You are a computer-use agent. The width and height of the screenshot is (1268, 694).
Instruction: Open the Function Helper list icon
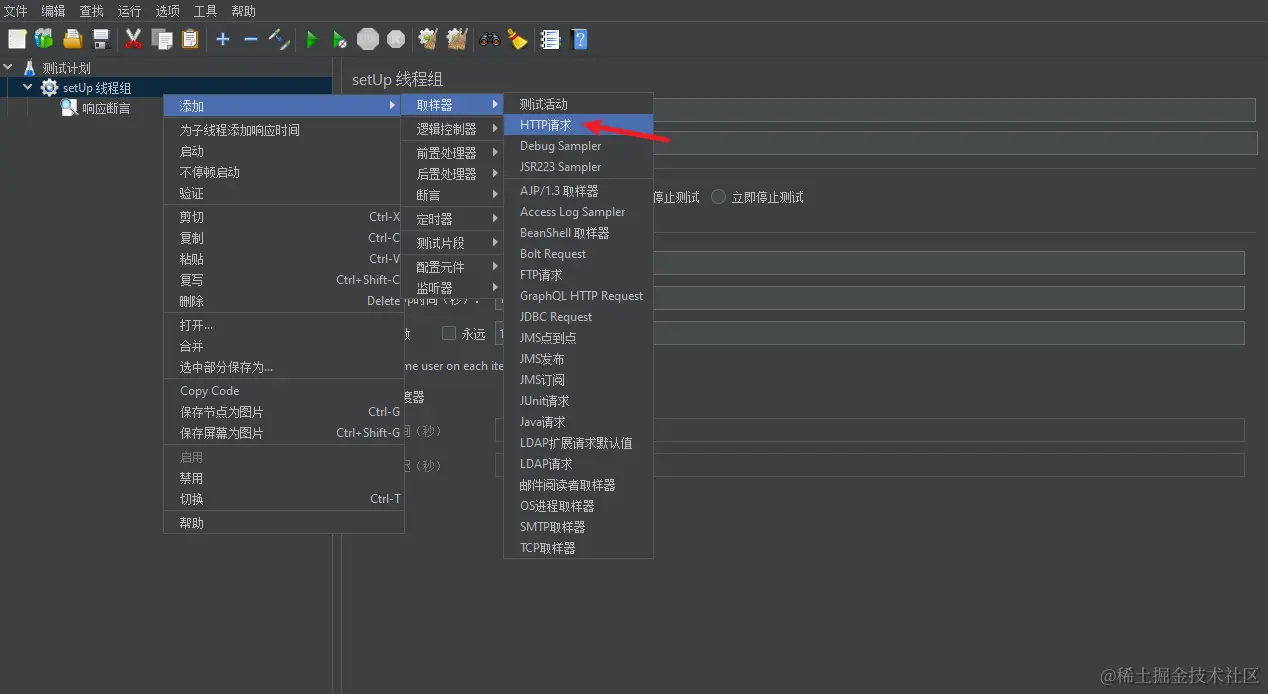(549, 39)
